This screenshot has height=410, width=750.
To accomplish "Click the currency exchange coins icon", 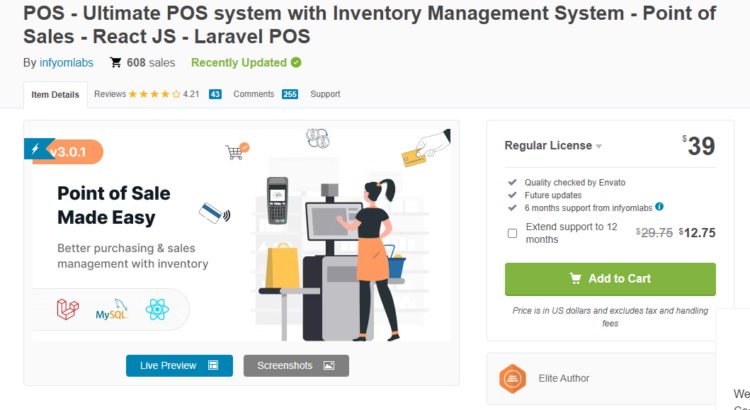I will click(318, 138).
